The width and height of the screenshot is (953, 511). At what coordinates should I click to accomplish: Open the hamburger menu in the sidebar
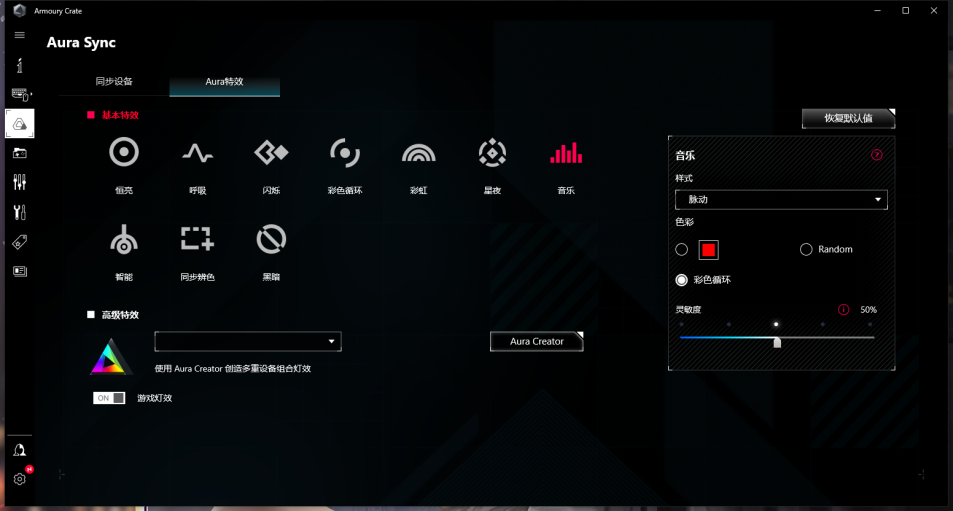coord(19,35)
